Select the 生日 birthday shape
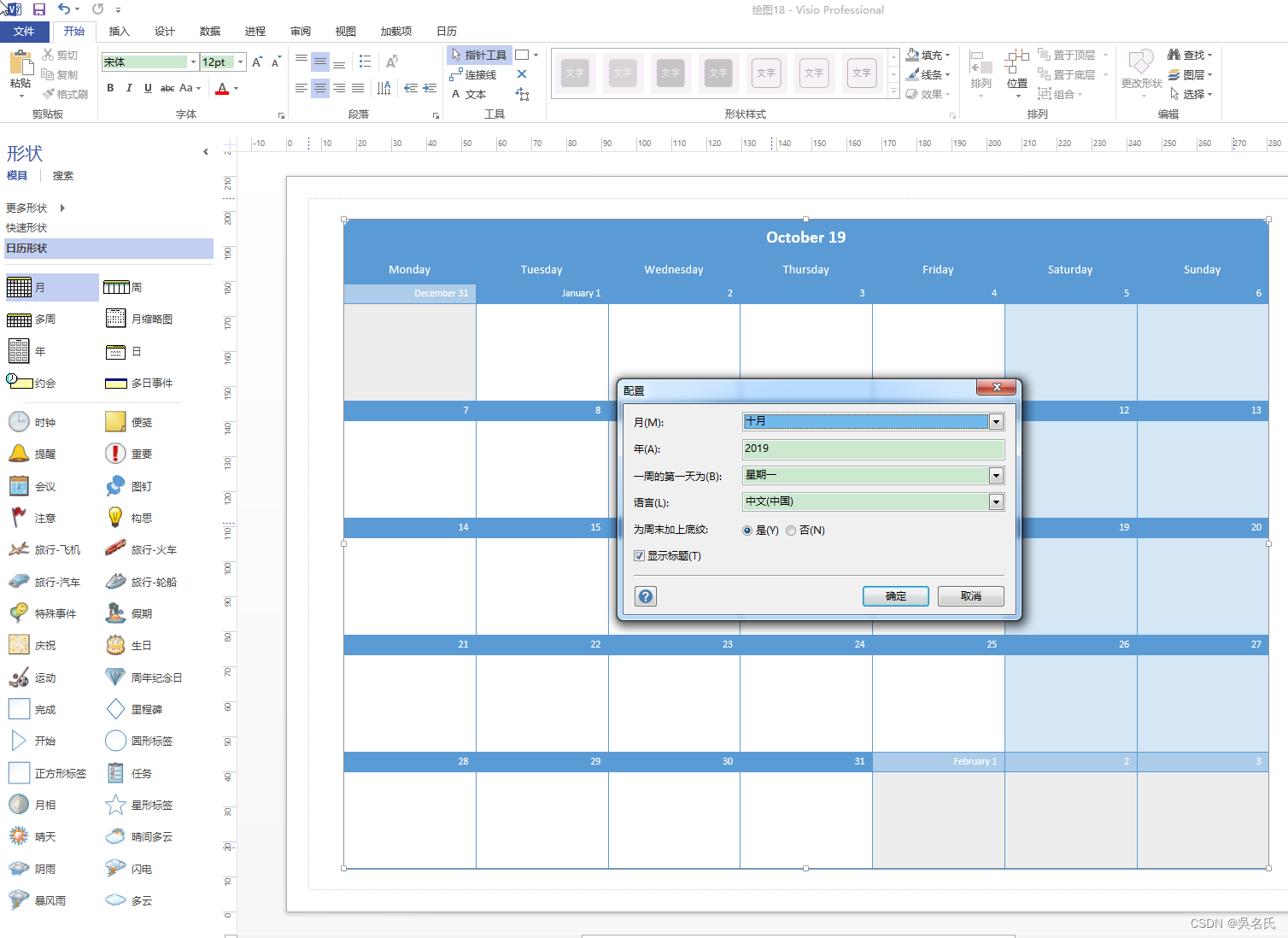 (x=129, y=646)
